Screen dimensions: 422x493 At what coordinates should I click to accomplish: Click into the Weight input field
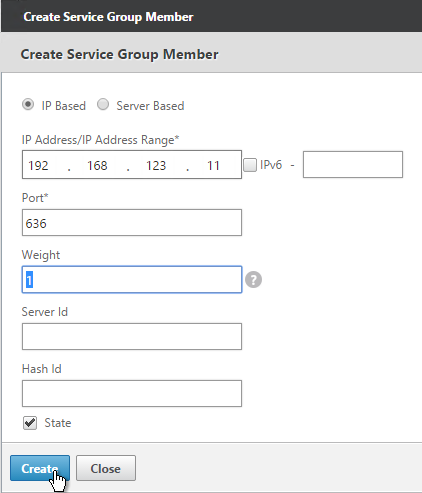pos(132,280)
